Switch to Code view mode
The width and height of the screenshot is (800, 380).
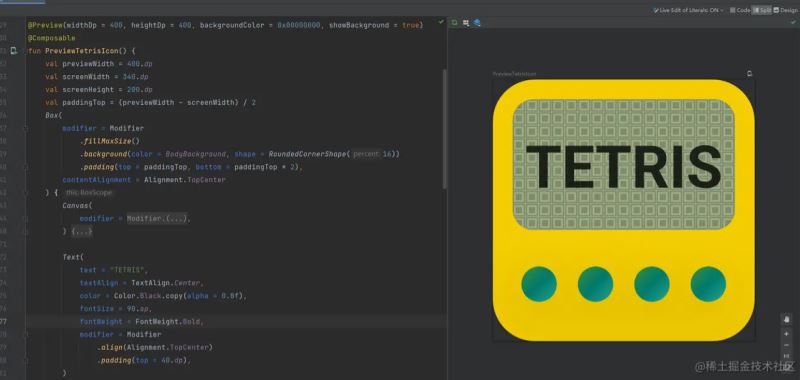tap(740, 10)
